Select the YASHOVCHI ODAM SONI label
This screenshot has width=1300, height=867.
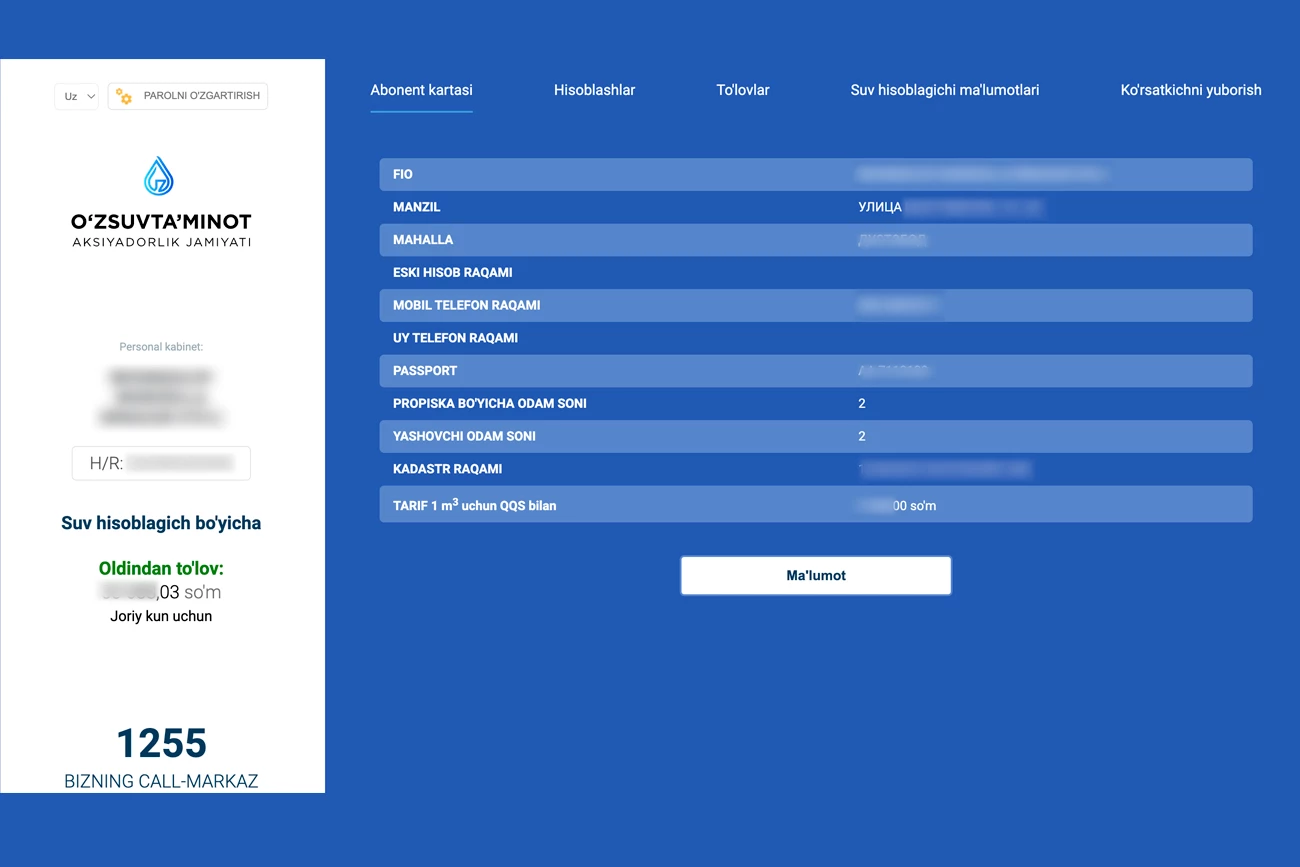[464, 436]
